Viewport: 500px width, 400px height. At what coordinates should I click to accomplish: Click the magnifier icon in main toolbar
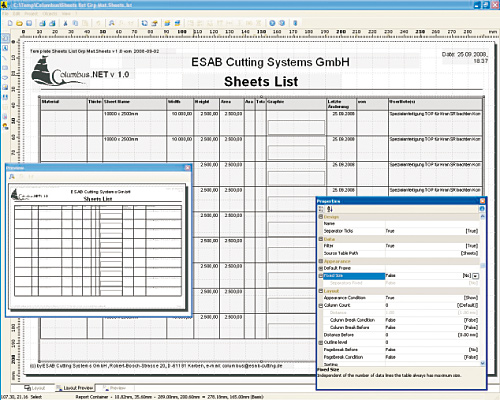tap(112, 23)
